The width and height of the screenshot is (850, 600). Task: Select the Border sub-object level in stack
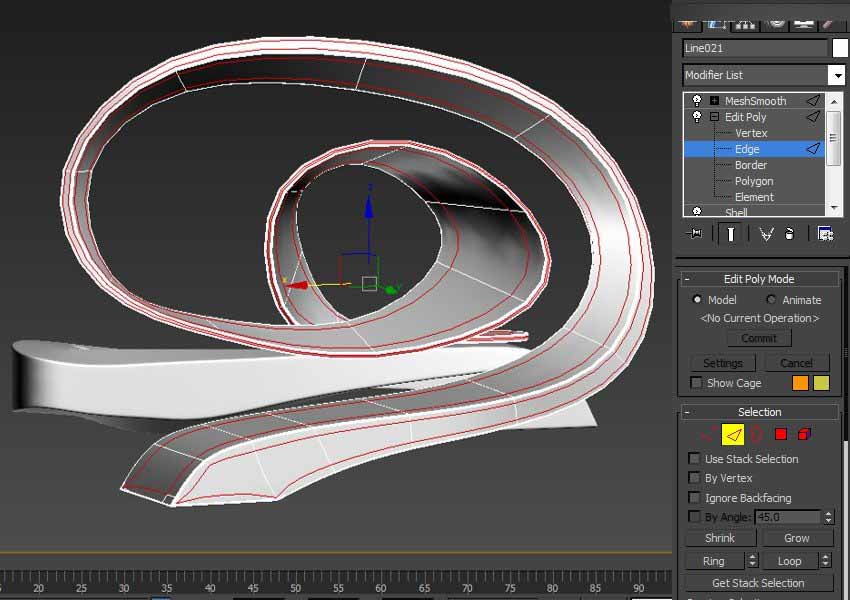(751, 165)
